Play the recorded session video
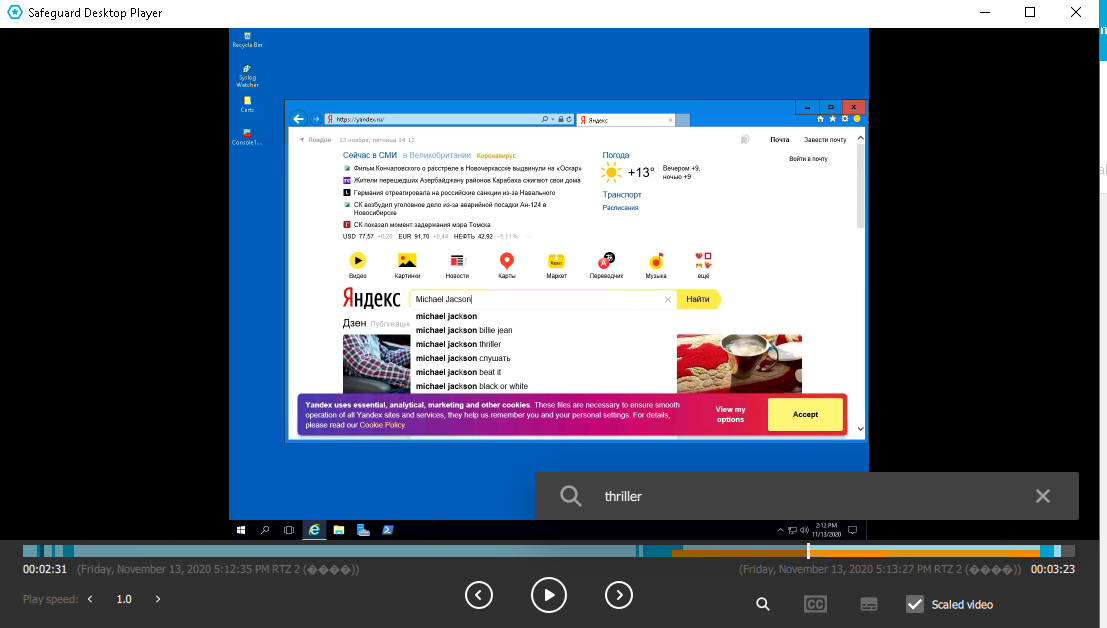This screenshot has width=1107, height=628. [x=549, y=595]
